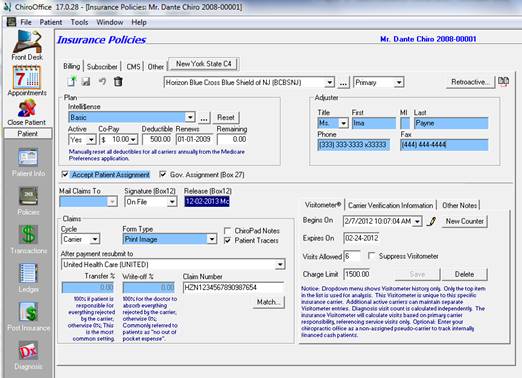Open the Help menu

click(139, 22)
